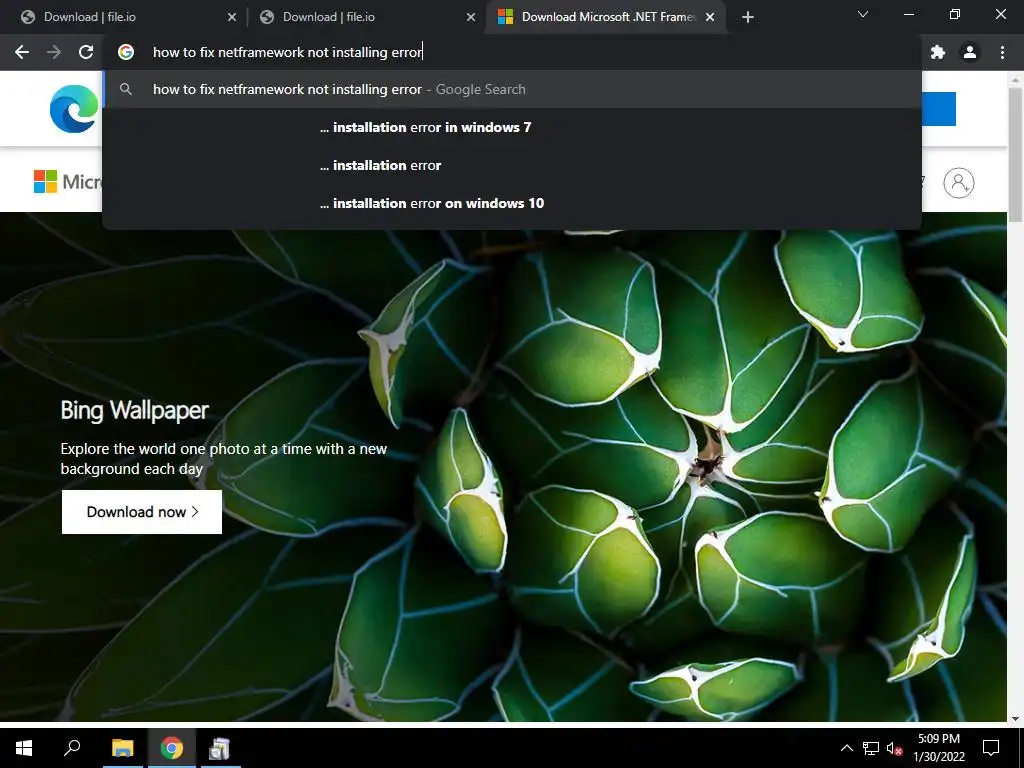Reload the current page
The width and height of the screenshot is (1024, 768).
[86, 52]
